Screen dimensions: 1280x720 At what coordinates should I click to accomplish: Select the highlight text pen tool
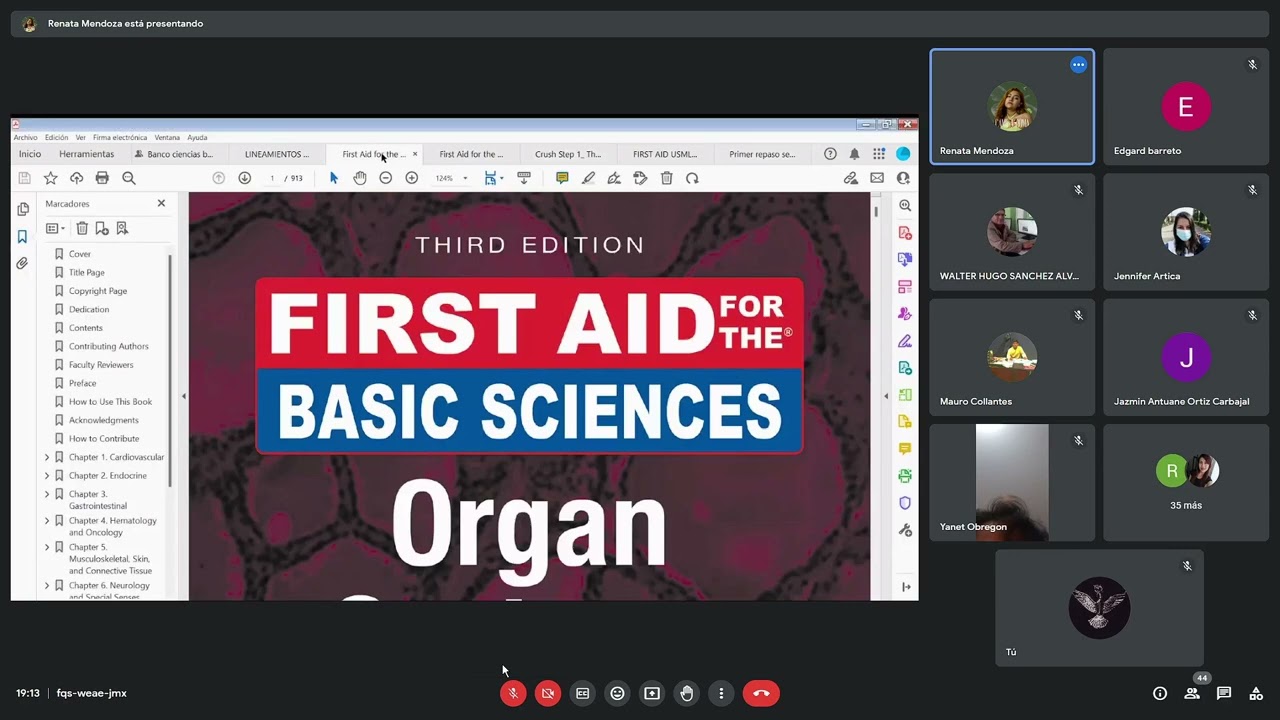(x=588, y=178)
